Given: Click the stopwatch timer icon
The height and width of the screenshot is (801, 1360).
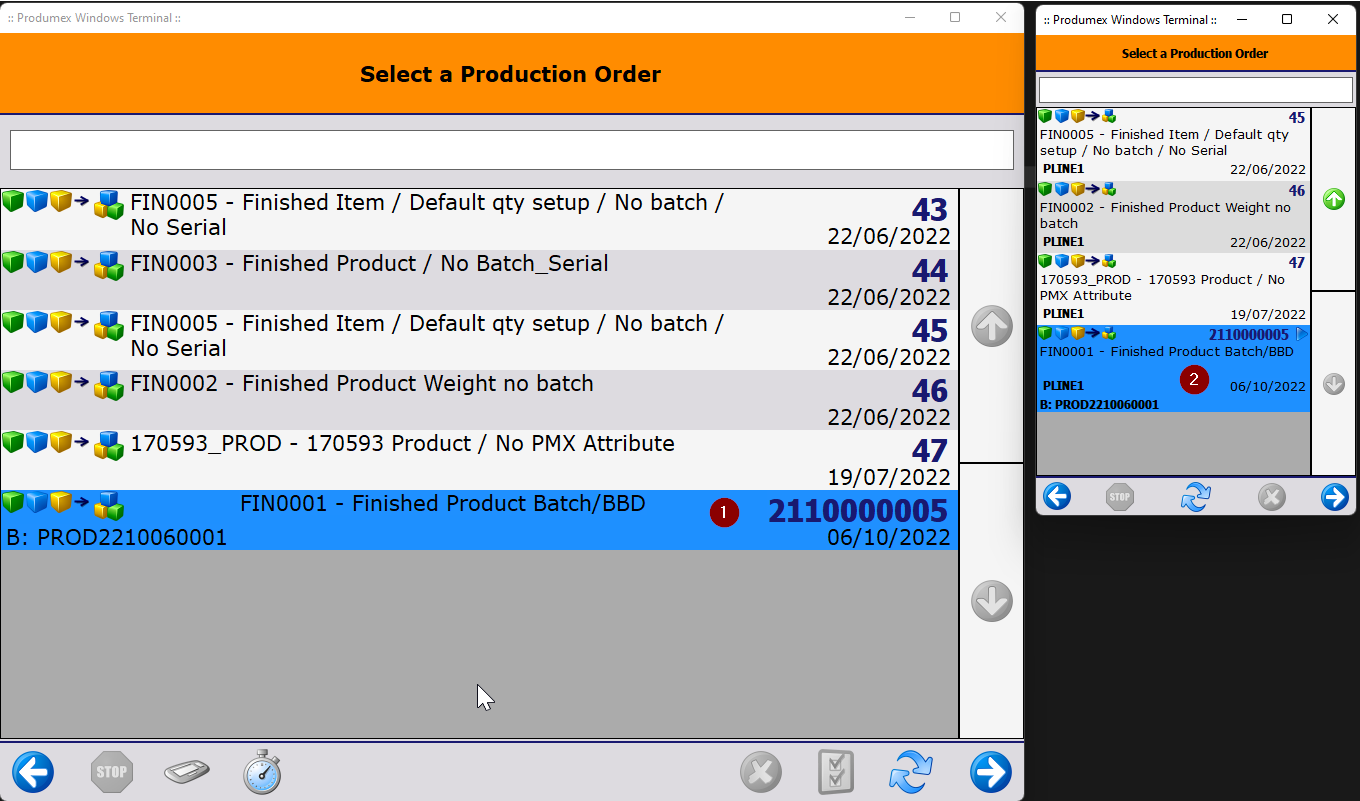Looking at the screenshot, I should tap(262, 772).
